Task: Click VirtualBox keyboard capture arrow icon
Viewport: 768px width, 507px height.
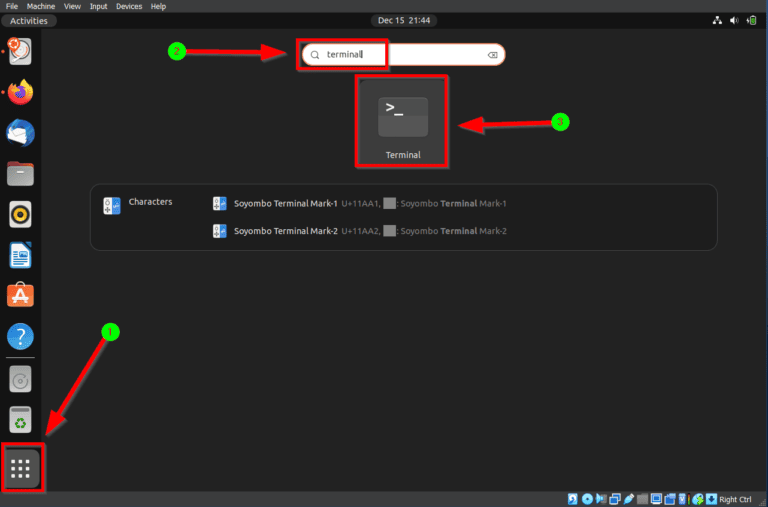Action: click(x=711, y=499)
